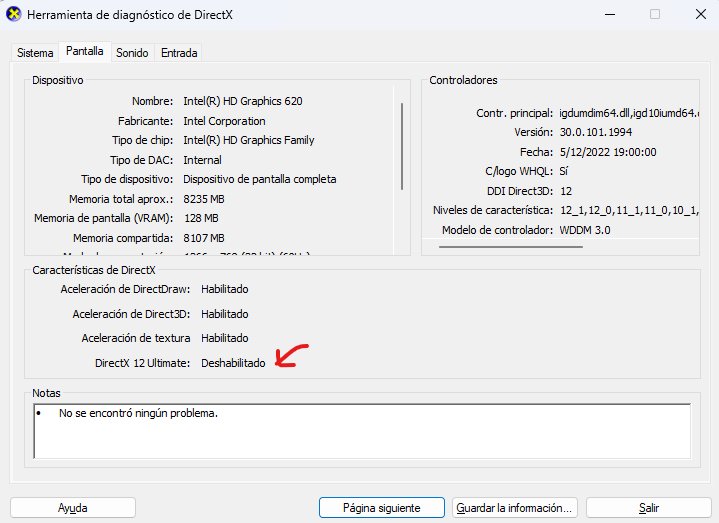Click the Aceleración de textura label
The width and height of the screenshot is (719, 523).
click(x=136, y=338)
